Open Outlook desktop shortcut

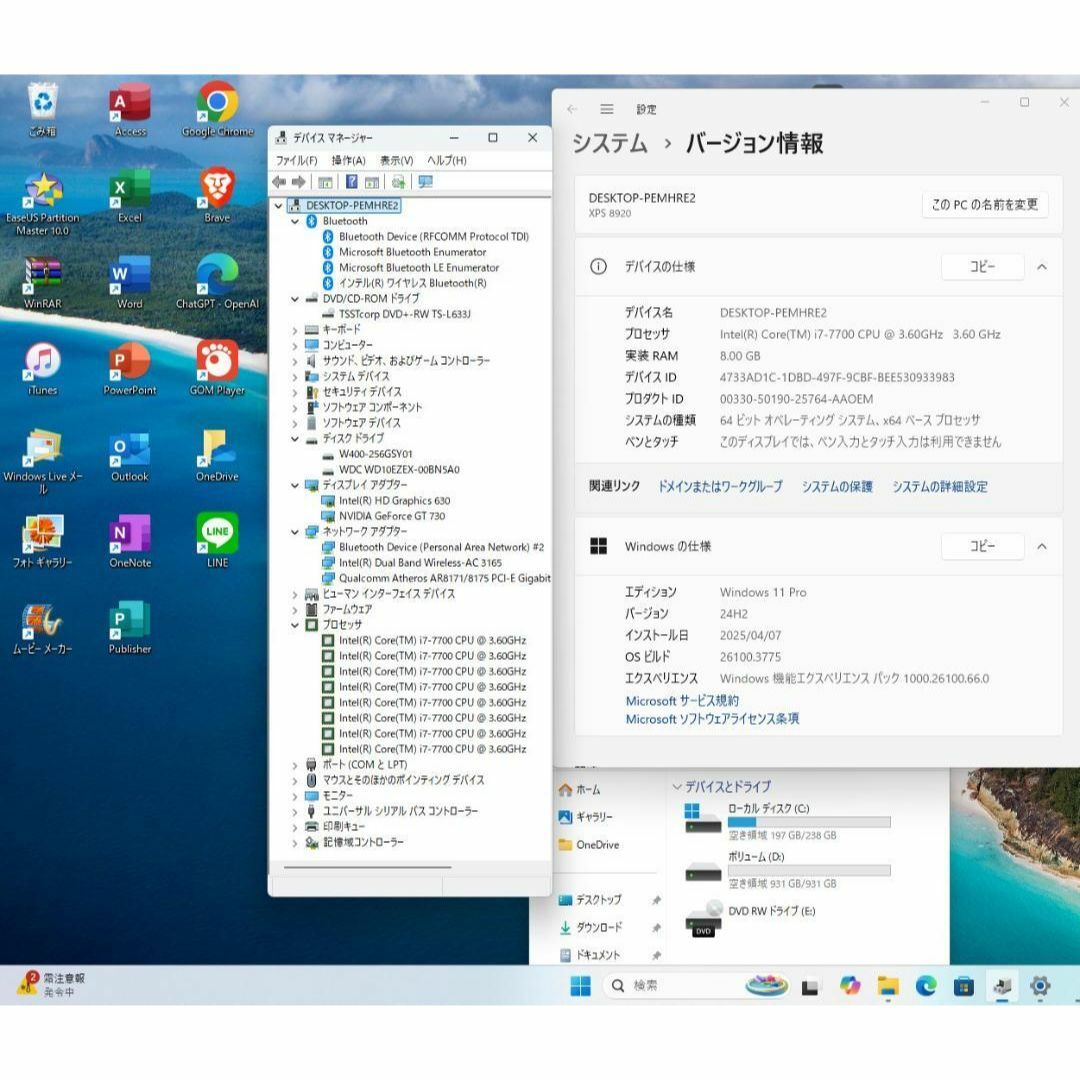129,455
